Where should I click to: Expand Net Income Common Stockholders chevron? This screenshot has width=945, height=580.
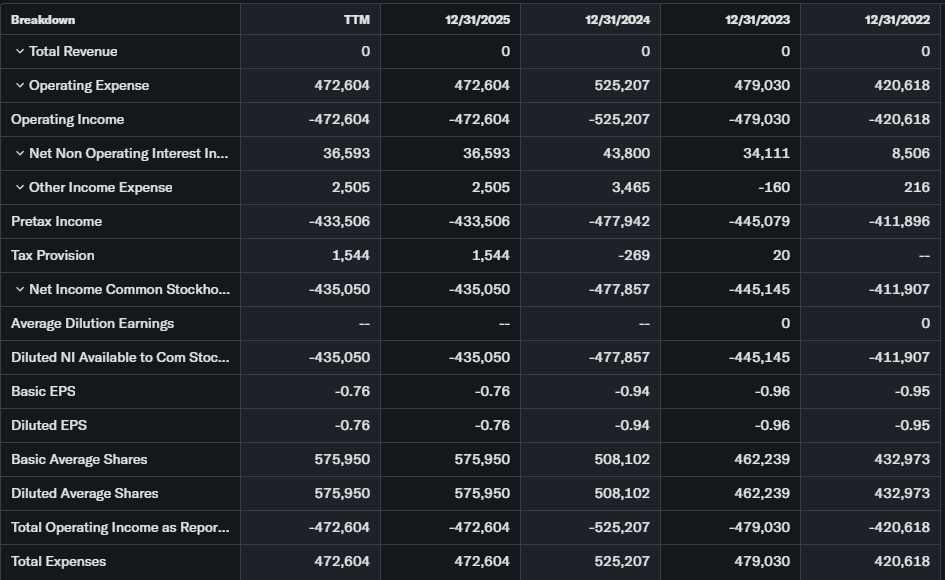point(20,290)
